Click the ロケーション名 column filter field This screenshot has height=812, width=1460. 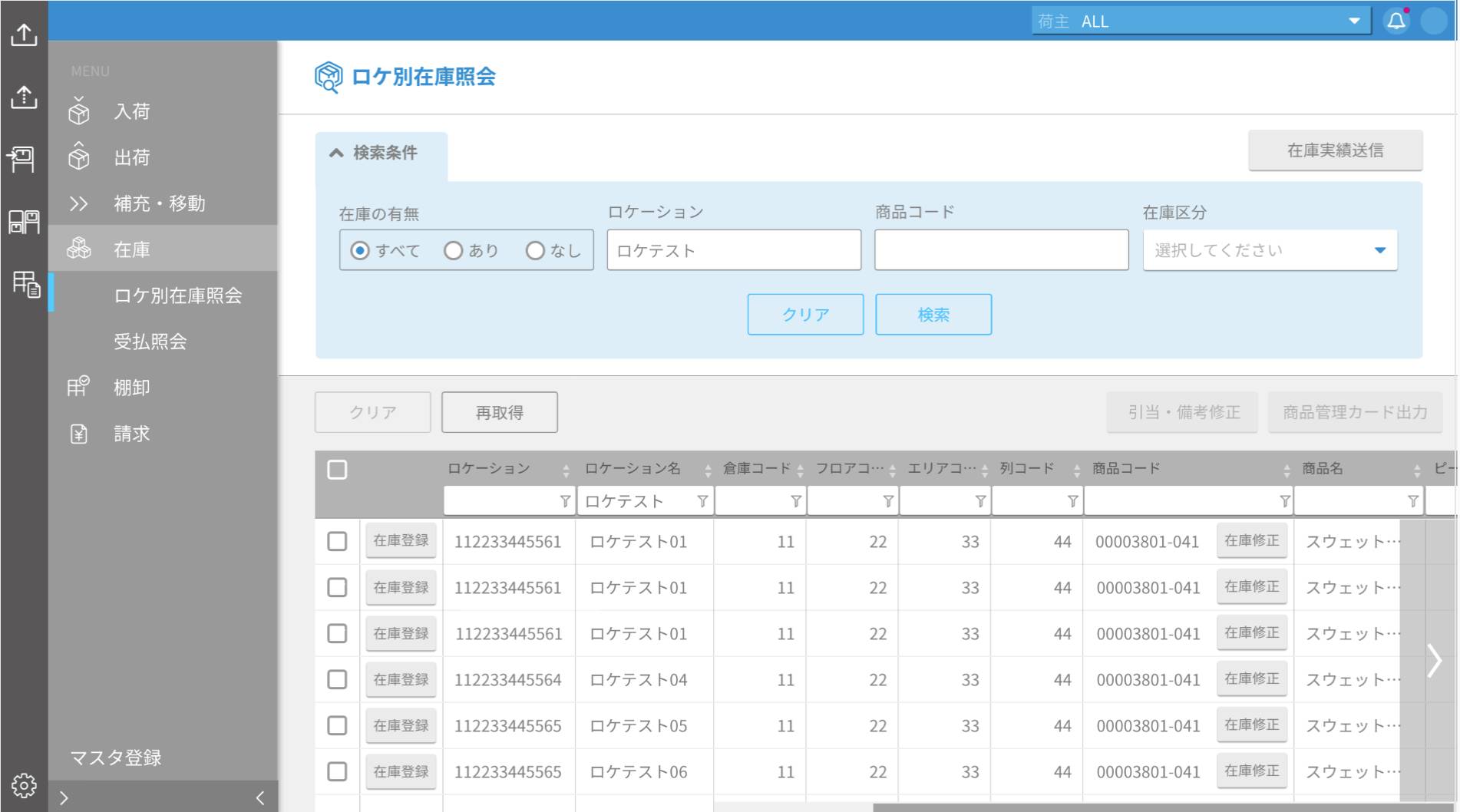click(x=646, y=501)
